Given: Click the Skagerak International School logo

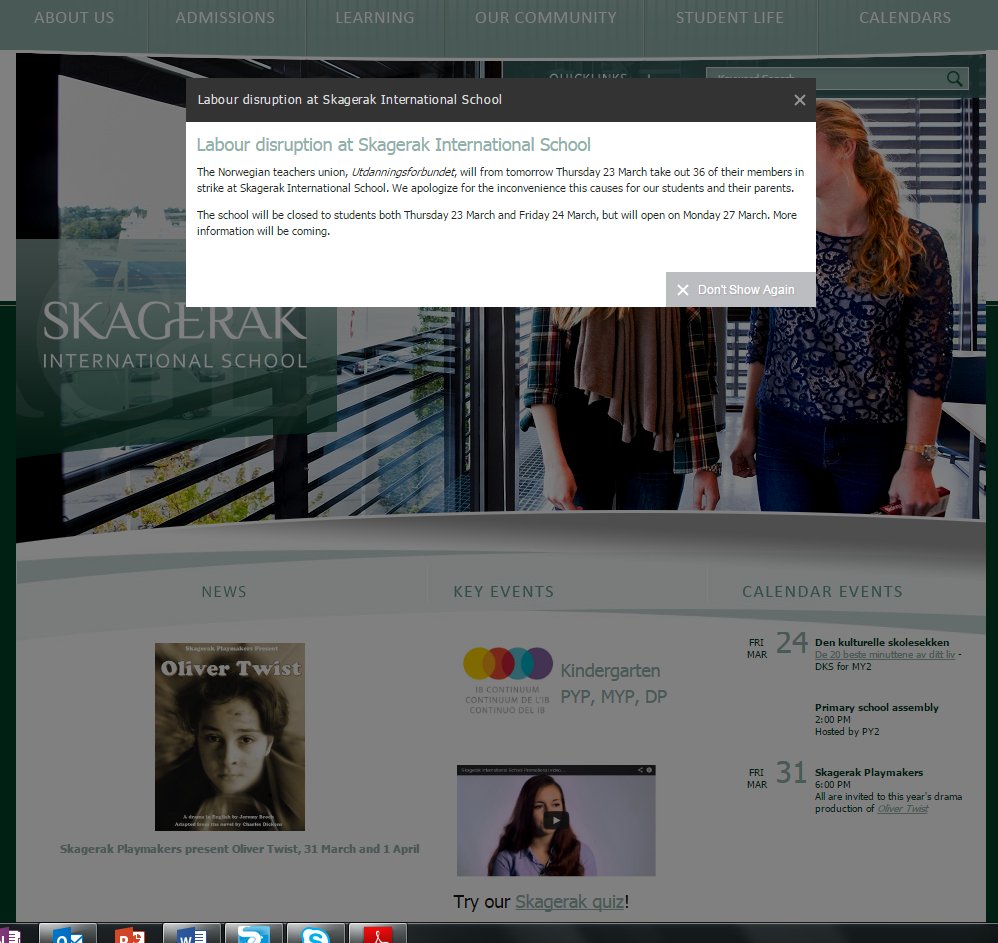Looking at the screenshot, I should 174,334.
